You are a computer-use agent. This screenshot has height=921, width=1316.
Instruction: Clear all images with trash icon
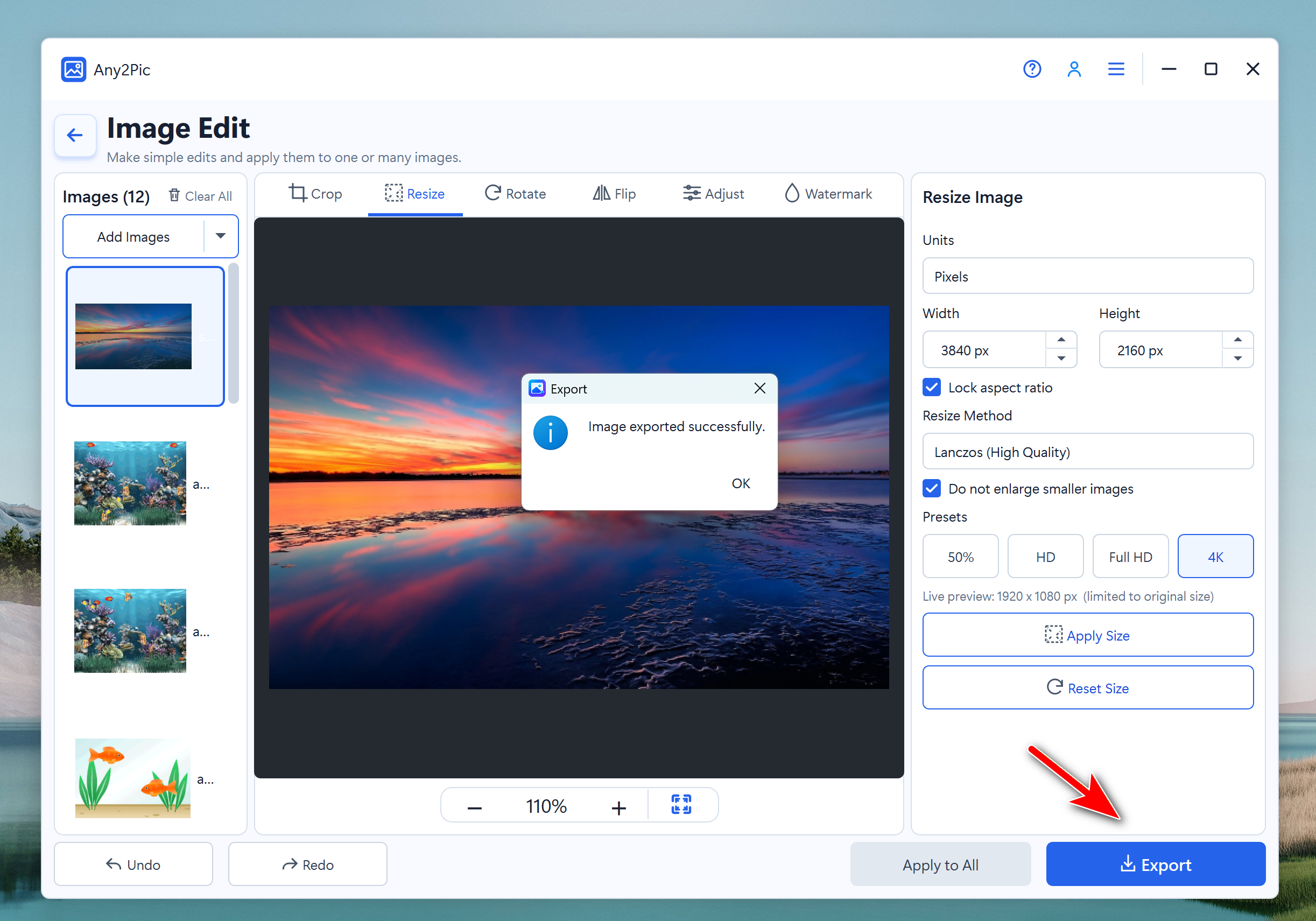(x=200, y=196)
